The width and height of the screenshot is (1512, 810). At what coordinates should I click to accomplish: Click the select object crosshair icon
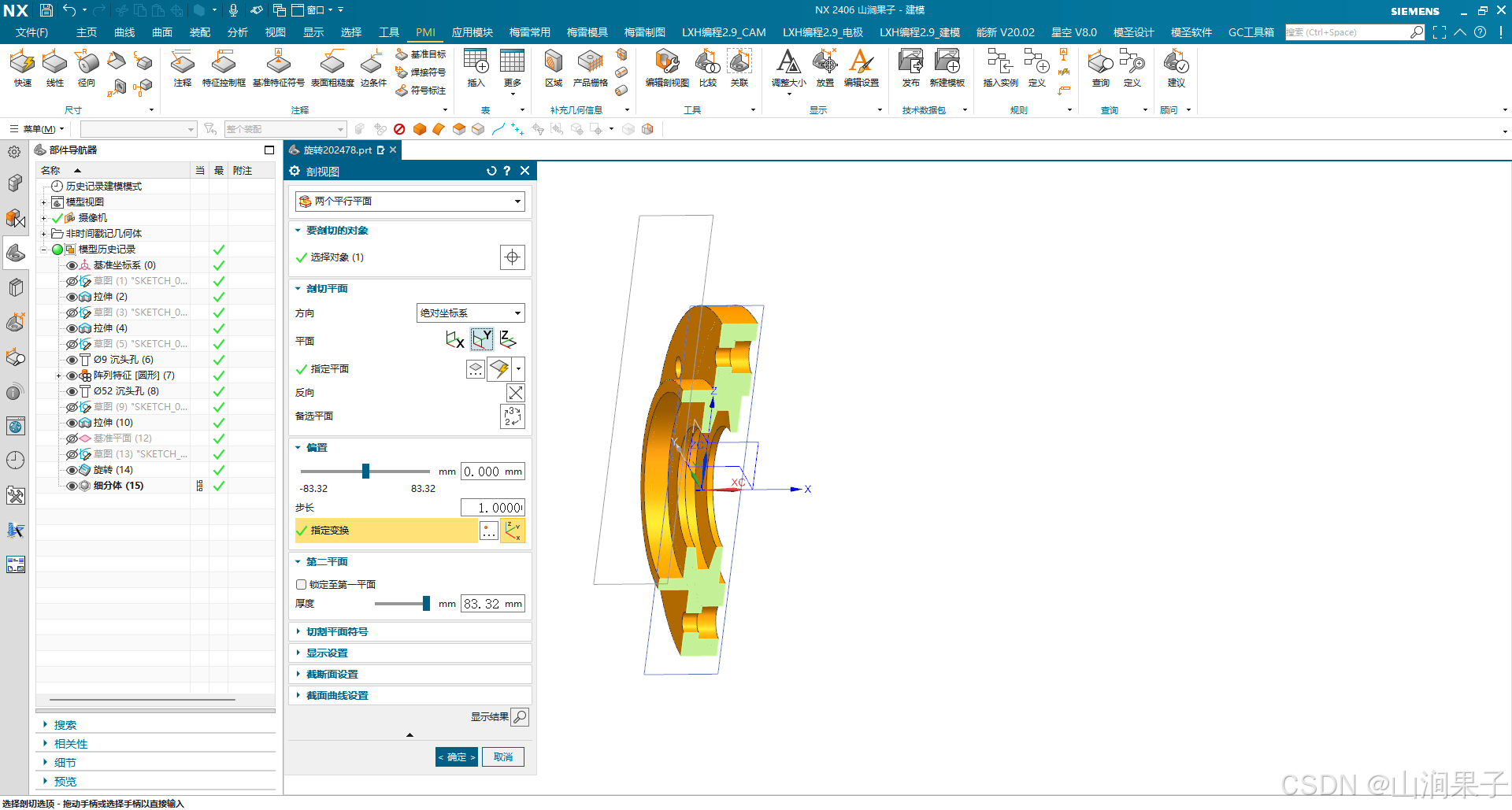coord(513,257)
